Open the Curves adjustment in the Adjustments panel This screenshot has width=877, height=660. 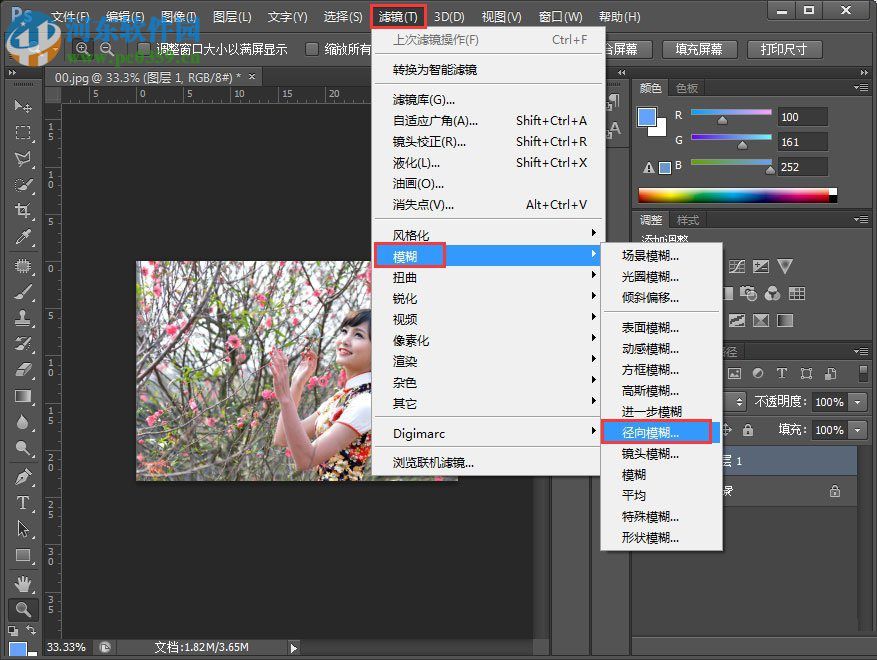(x=737, y=265)
